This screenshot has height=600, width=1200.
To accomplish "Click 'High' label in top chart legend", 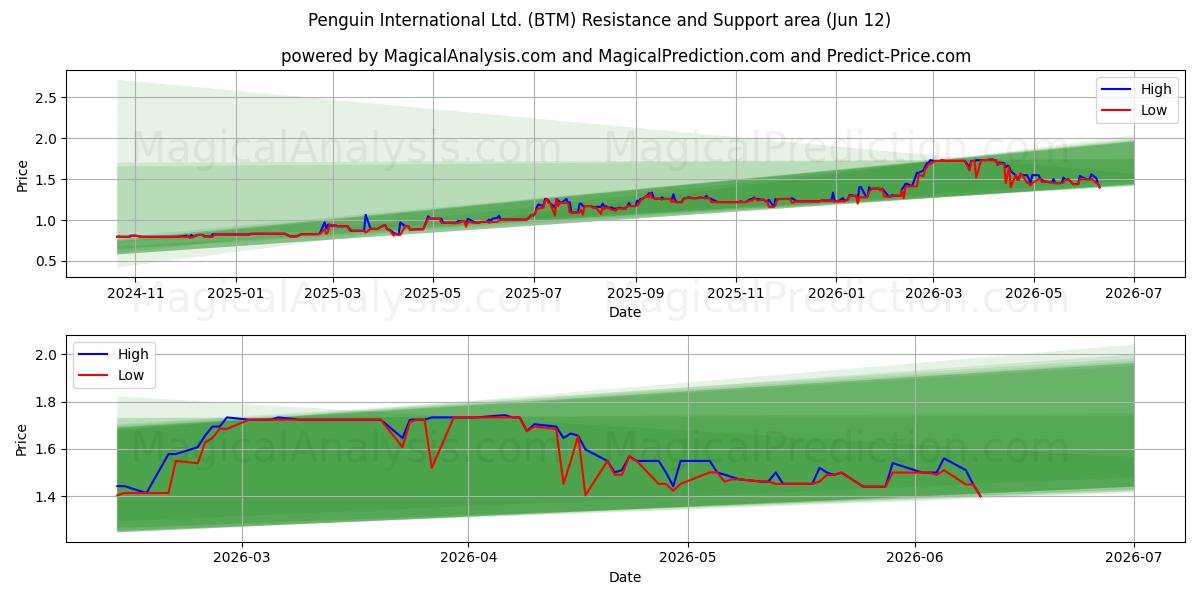I will [x=1156, y=89].
